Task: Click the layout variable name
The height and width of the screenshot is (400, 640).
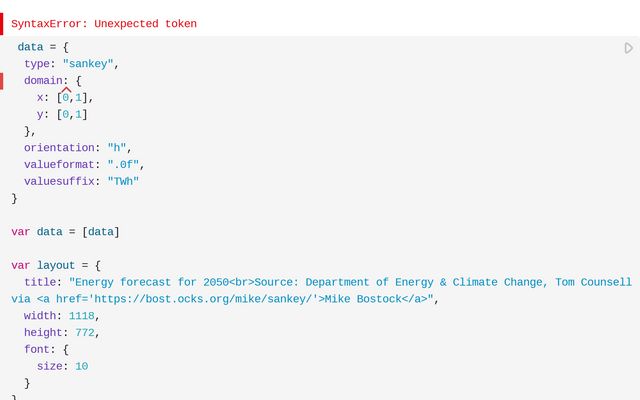Action: coord(56,266)
